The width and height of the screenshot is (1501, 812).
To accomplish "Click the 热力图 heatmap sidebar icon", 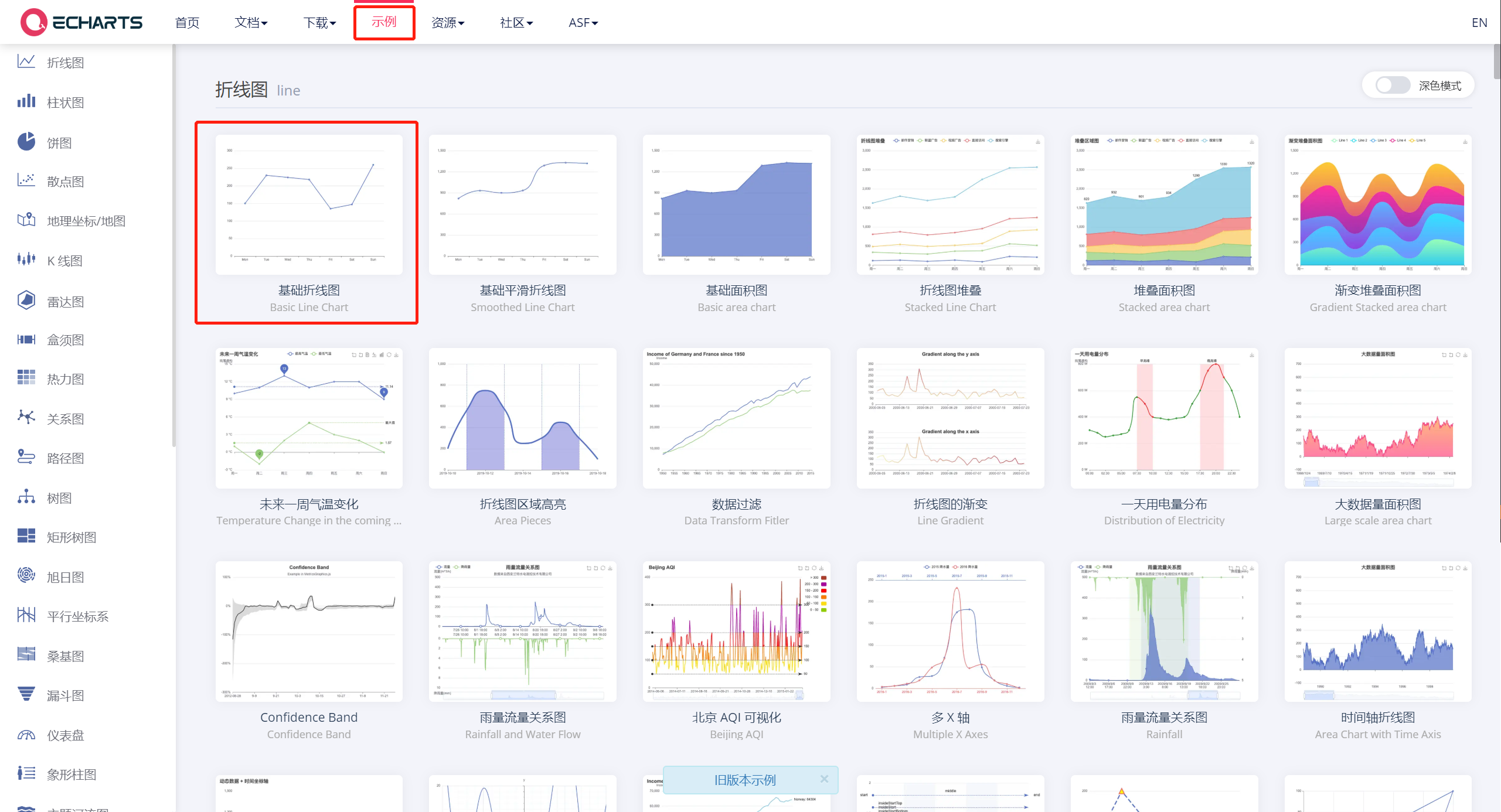I will 26,378.
